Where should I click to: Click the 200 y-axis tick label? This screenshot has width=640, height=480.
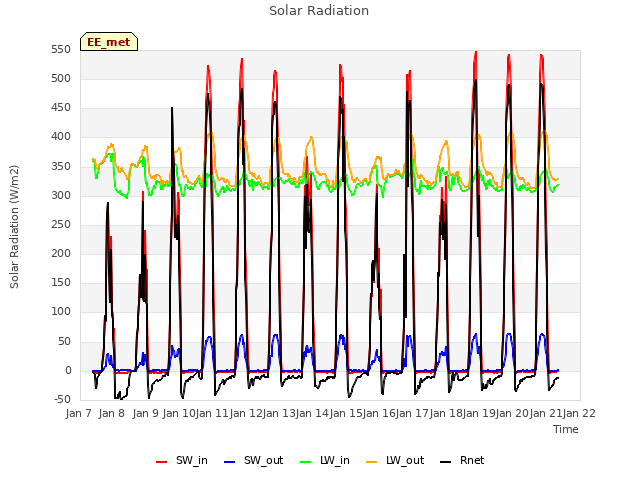pyautogui.click(x=61, y=254)
